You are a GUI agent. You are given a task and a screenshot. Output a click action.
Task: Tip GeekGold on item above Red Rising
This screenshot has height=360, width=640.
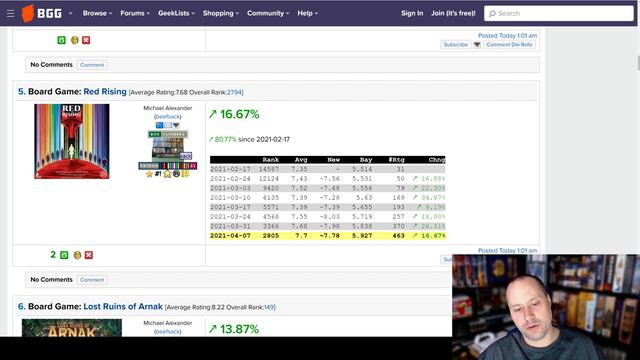[x=75, y=40]
